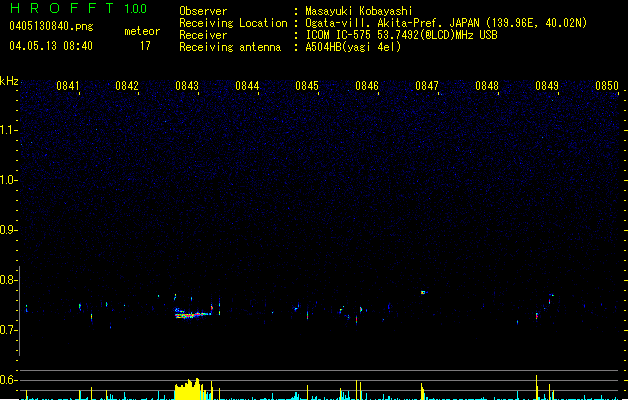The image size is (629, 400).
Task: Click the small bright echo near 0847
Action: click(x=423, y=292)
